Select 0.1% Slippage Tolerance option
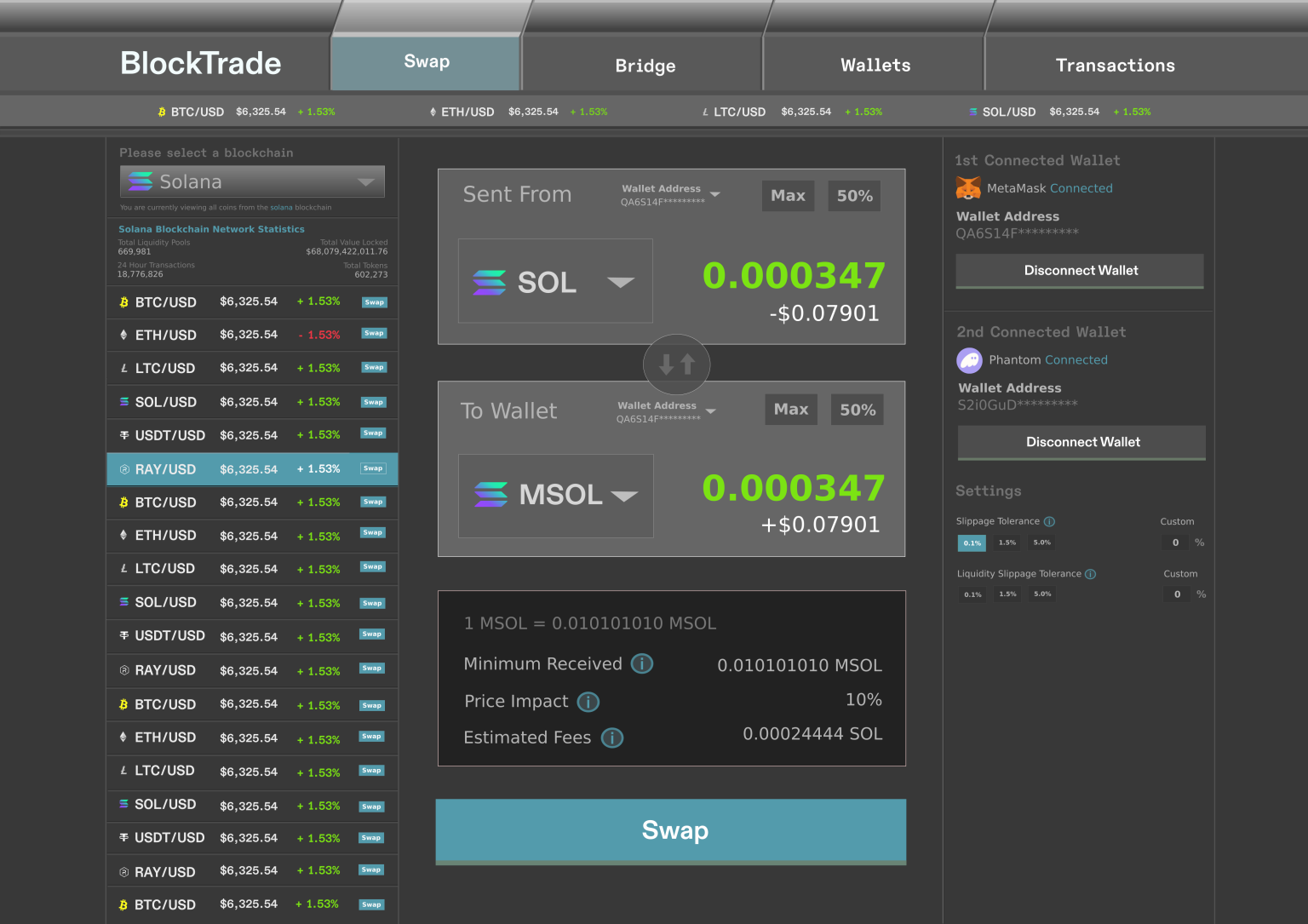Screen dimensions: 1308x924 point(972,542)
